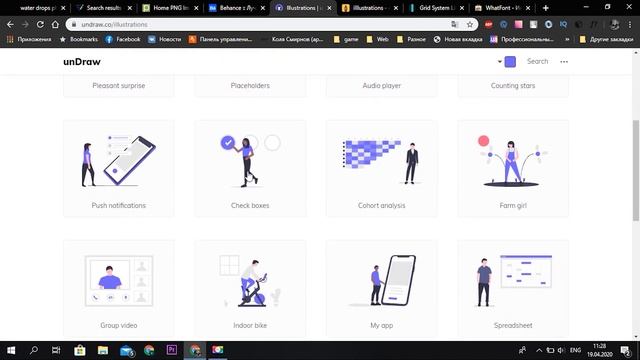
Task: Click the Search link in unDraw header
Action: 537,61
